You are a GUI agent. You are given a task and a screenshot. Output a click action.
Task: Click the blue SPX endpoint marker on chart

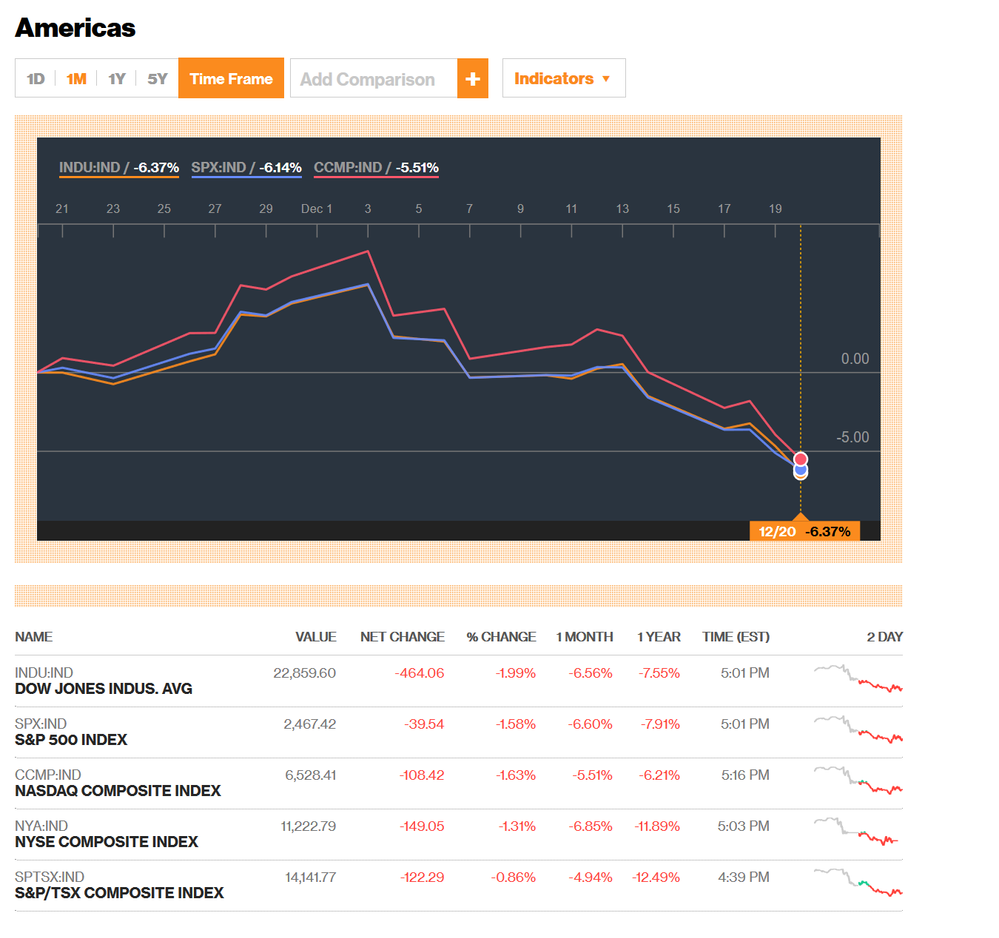800,470
